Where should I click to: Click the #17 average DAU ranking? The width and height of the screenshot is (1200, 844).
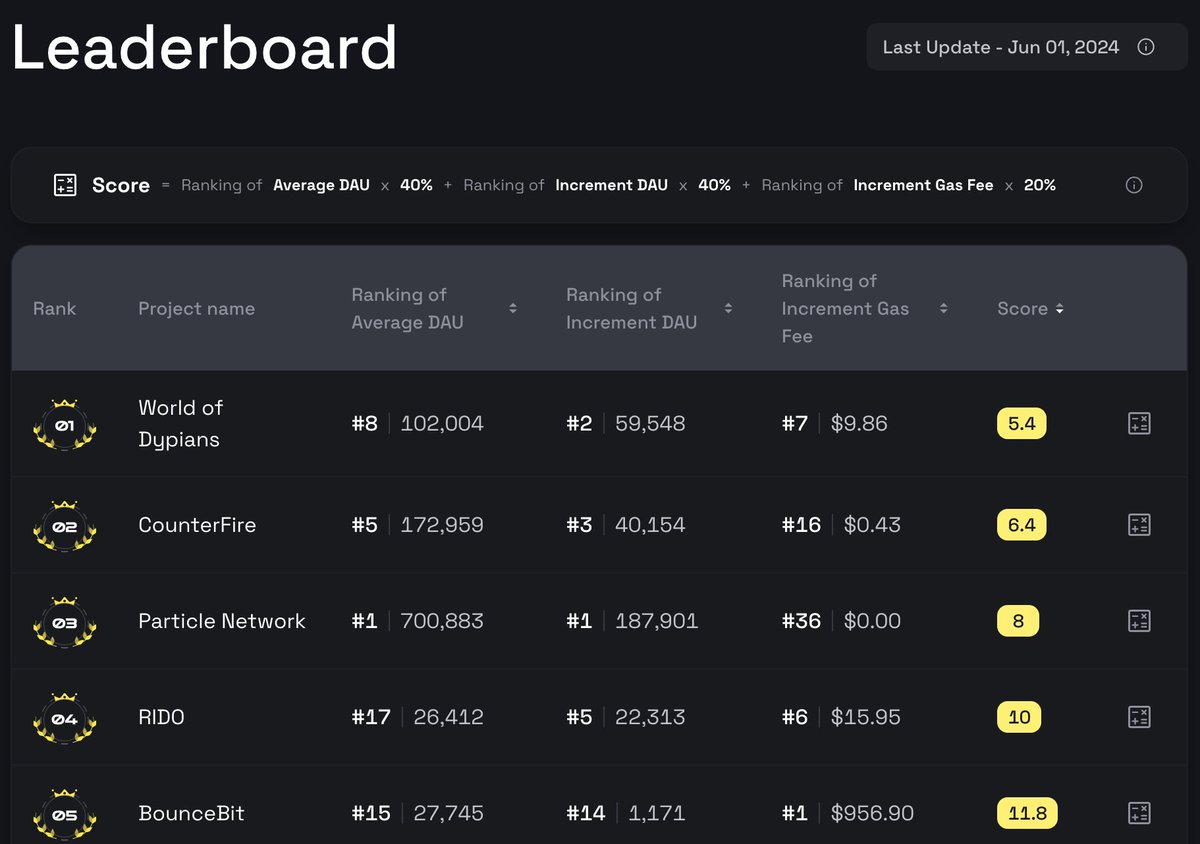371,717
